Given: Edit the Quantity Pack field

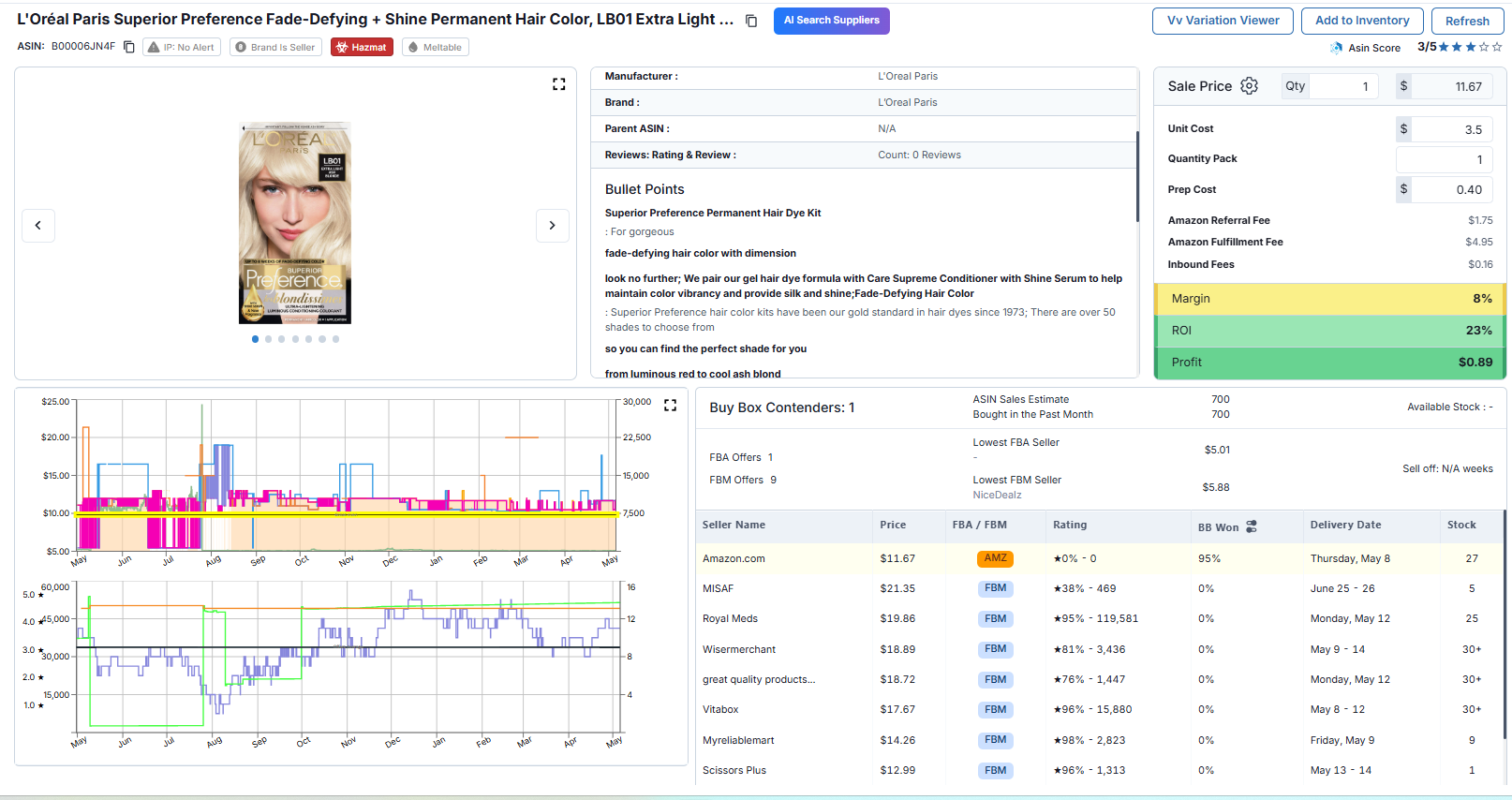Looking at the screenshot, I should [x=1445, y=159].
